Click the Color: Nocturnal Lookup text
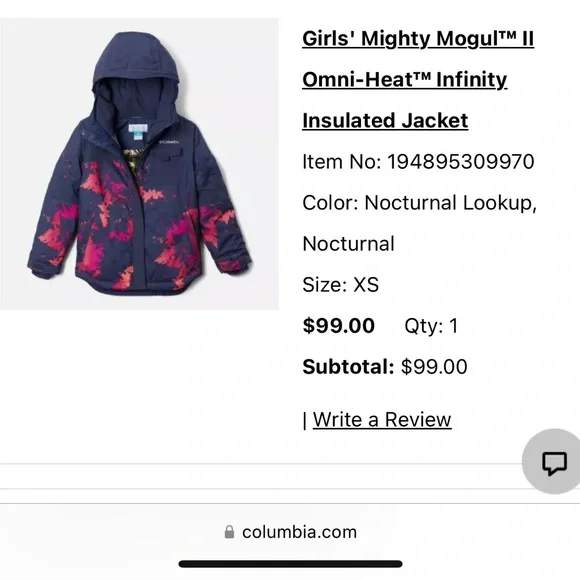Screen dimensions: 580x580 [419, 203]
